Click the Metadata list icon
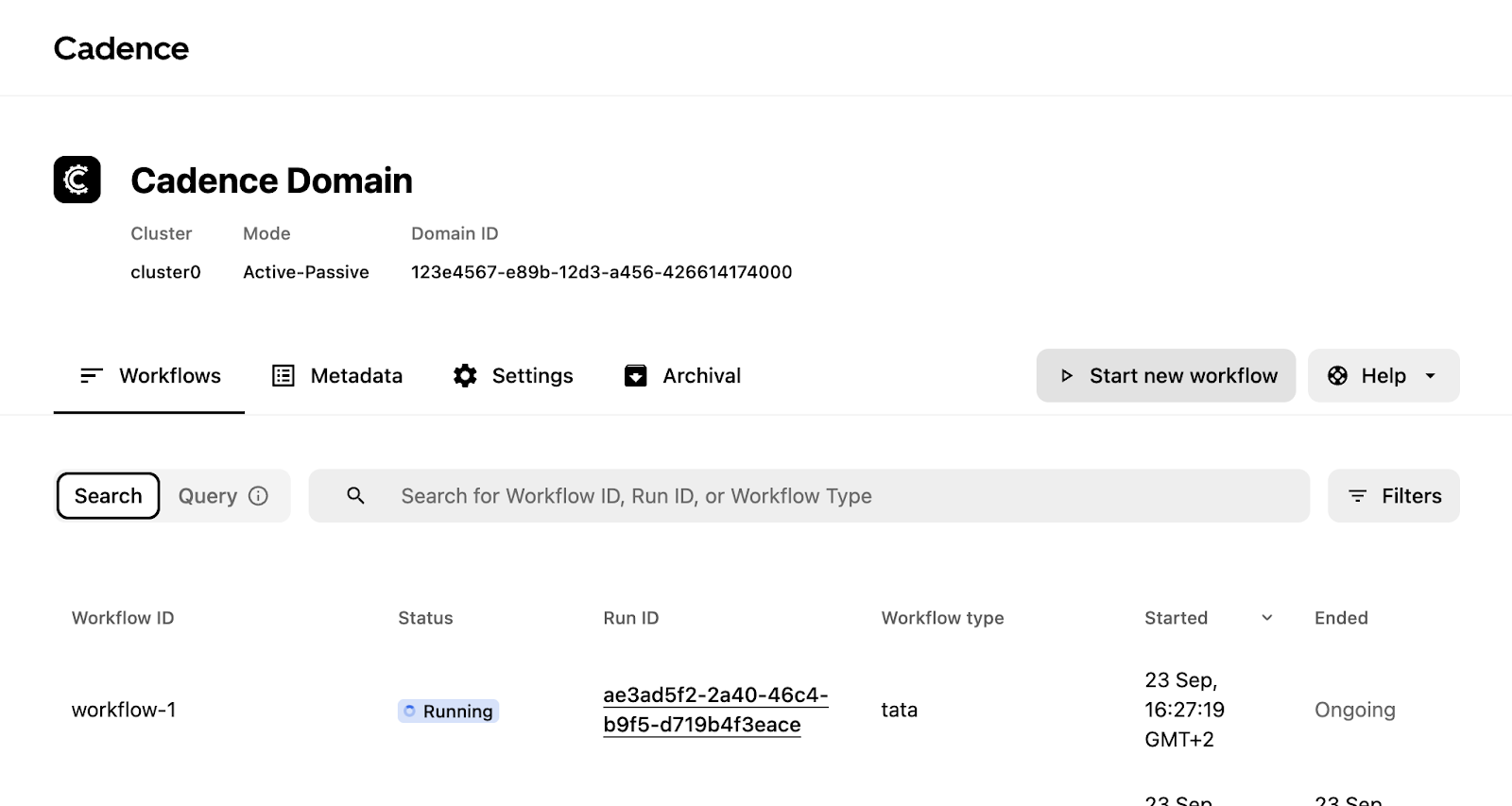The image size is (1512, 806). coord(283,376)
